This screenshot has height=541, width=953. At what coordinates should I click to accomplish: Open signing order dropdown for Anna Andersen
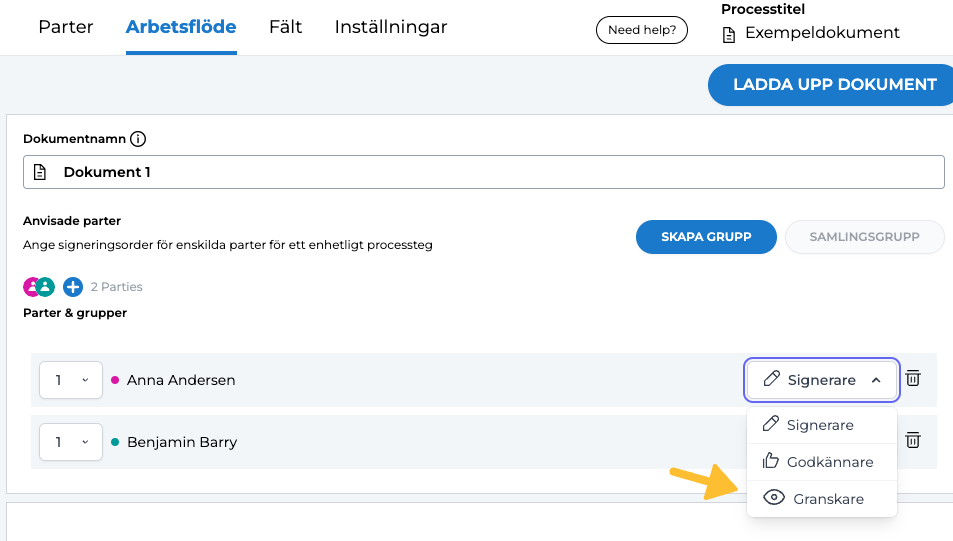[71, 380]
